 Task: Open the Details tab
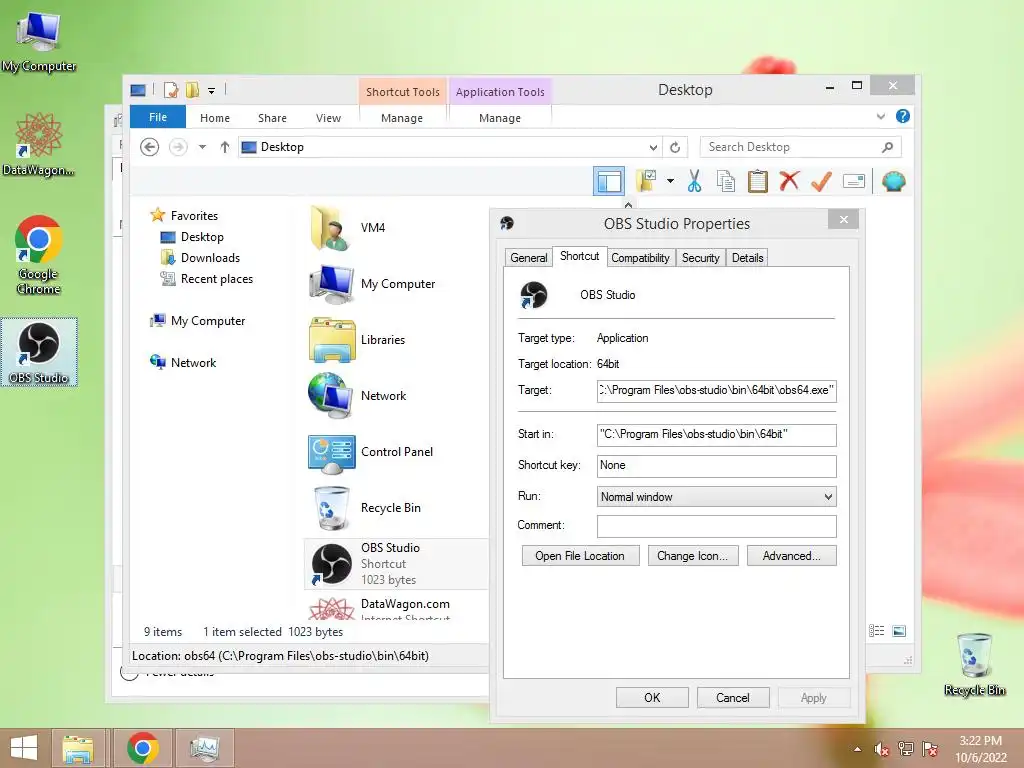tap(747, 258)
